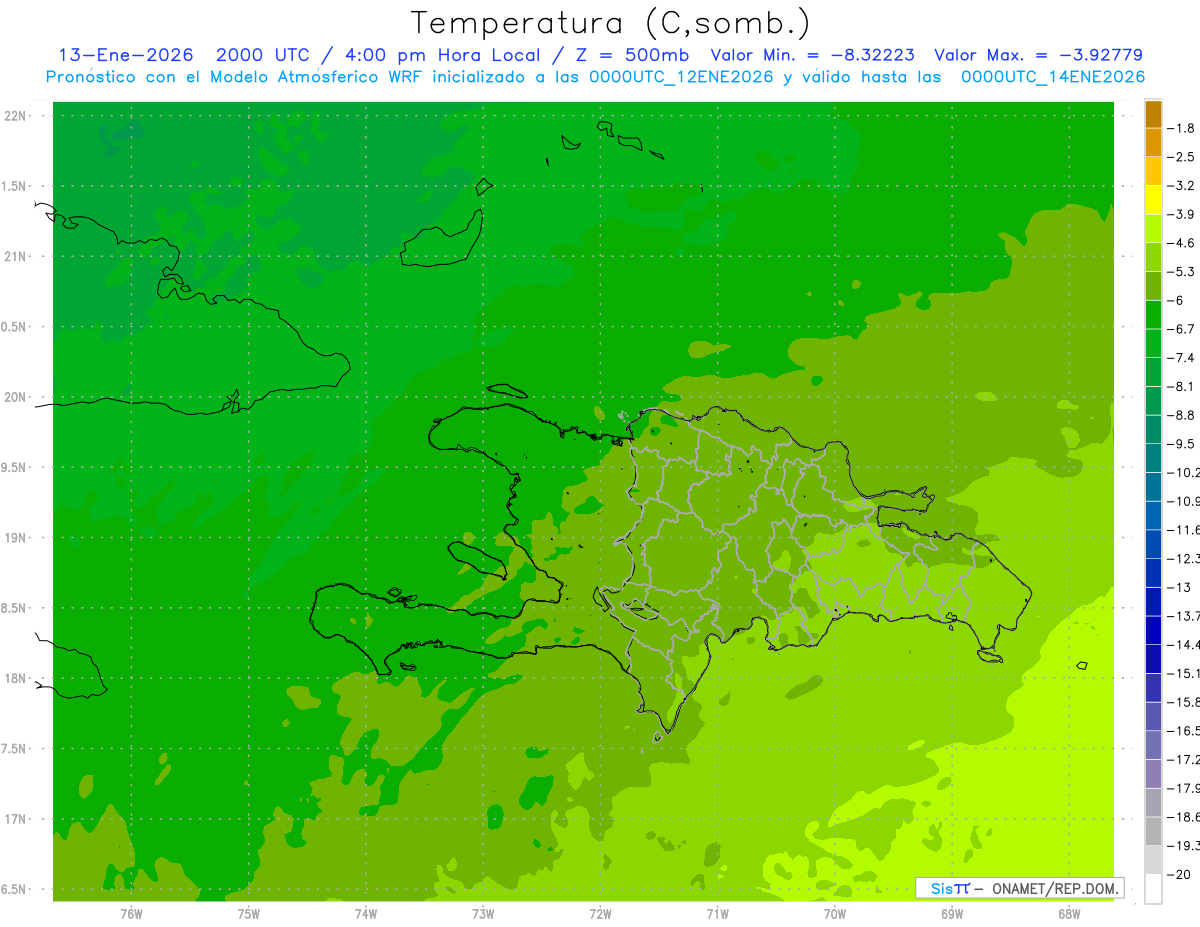Click the '-6' colorbar value
This screenshot has height=927, width=1200.
point(1176,300)
